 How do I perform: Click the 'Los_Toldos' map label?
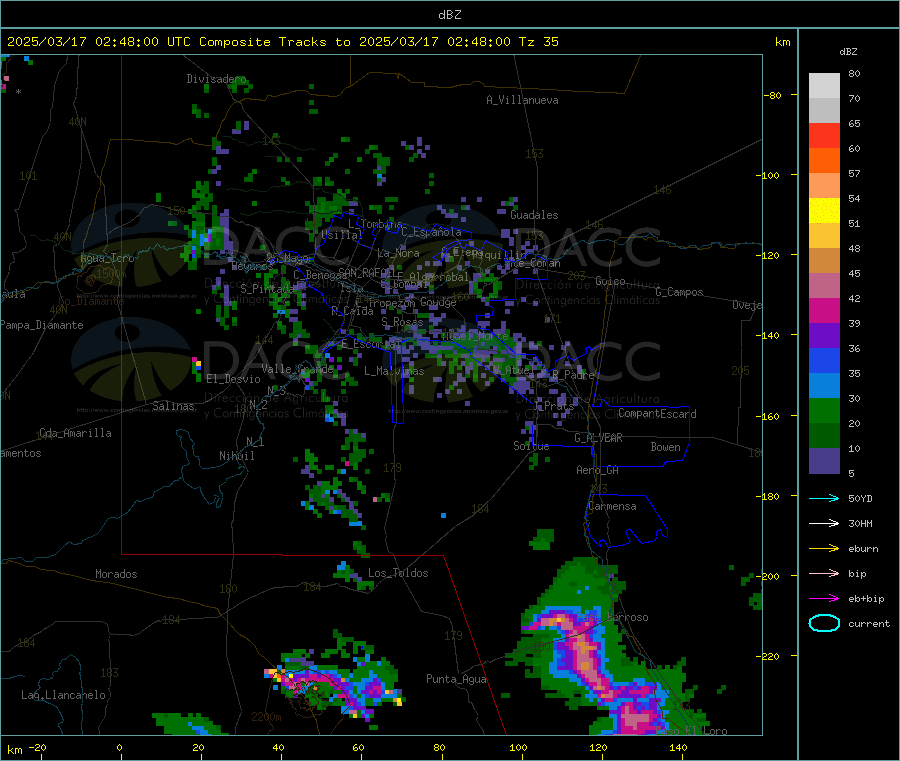pyautogui.click(x=398, y=573)
